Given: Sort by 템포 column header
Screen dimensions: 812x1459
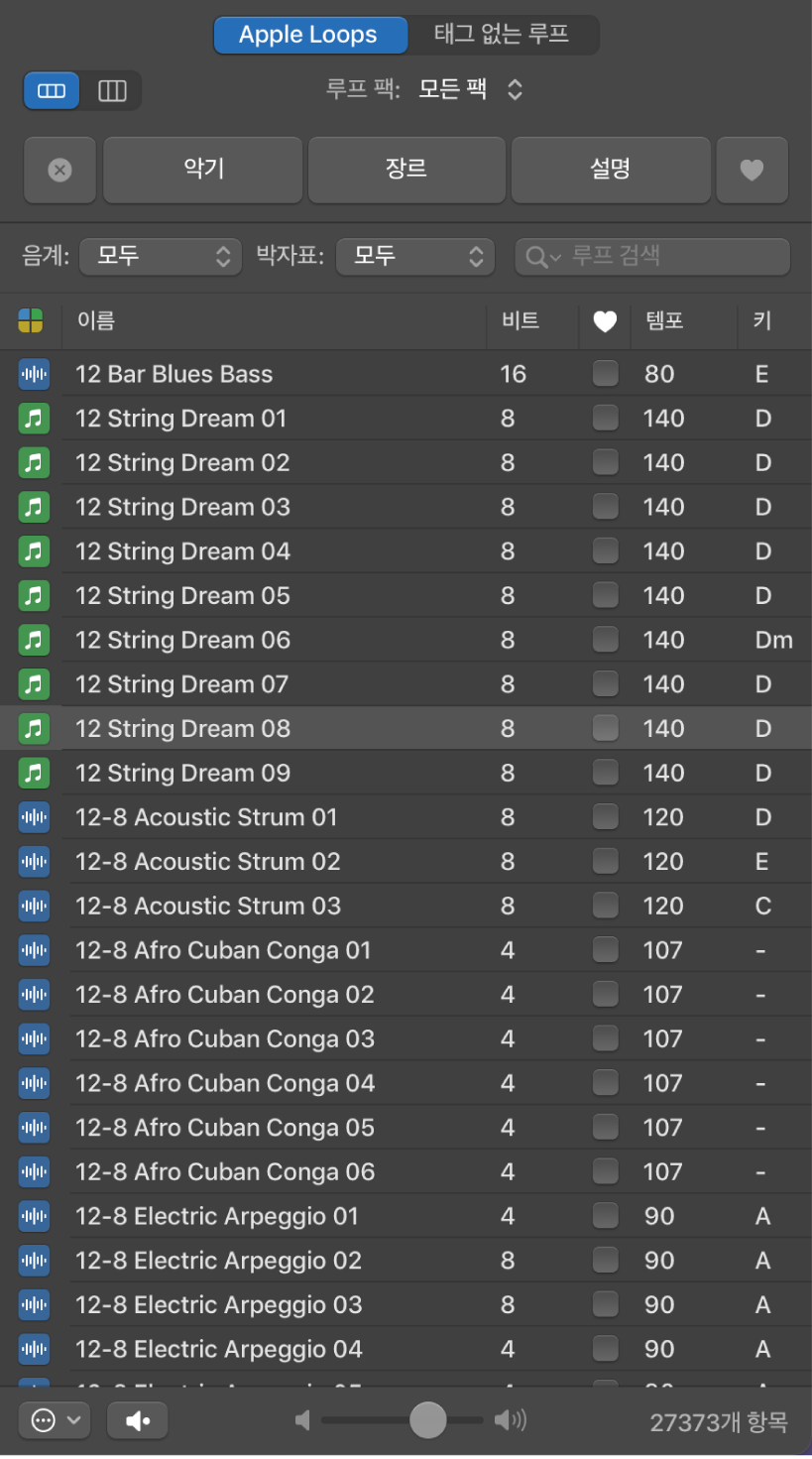Looking at the screenshot, I should click(x=684, y=320).
